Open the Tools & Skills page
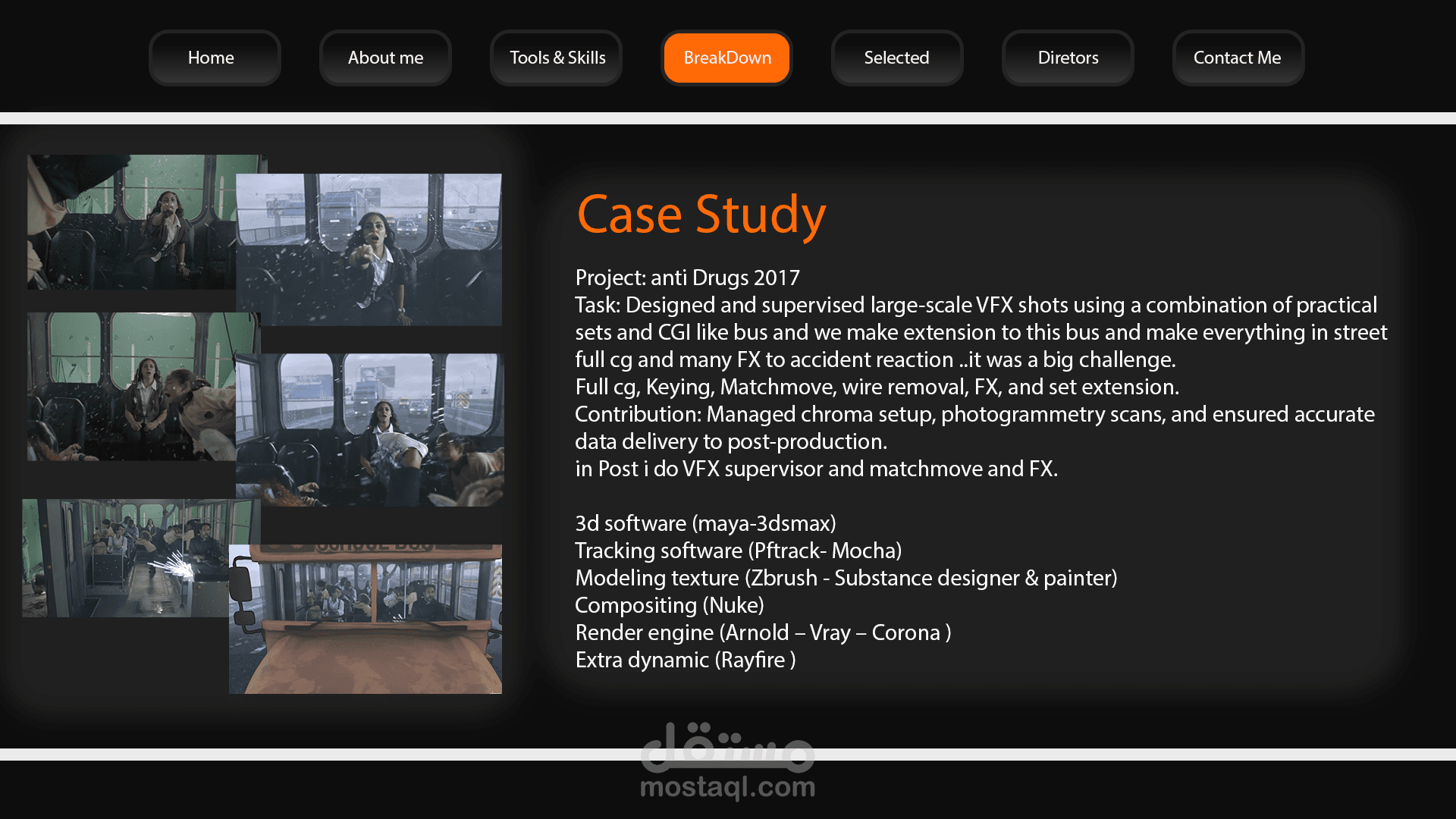The height and width of the screenshot is (819, 1456). [557, 58]
